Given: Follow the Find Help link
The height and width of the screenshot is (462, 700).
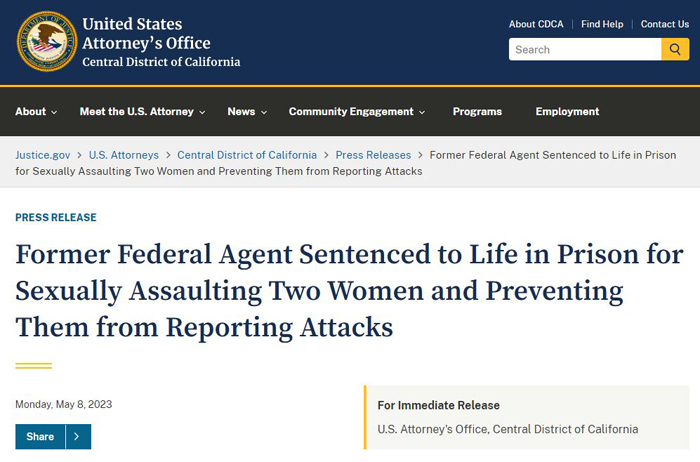Looking at the screenshot, I should tap(602, 24).
